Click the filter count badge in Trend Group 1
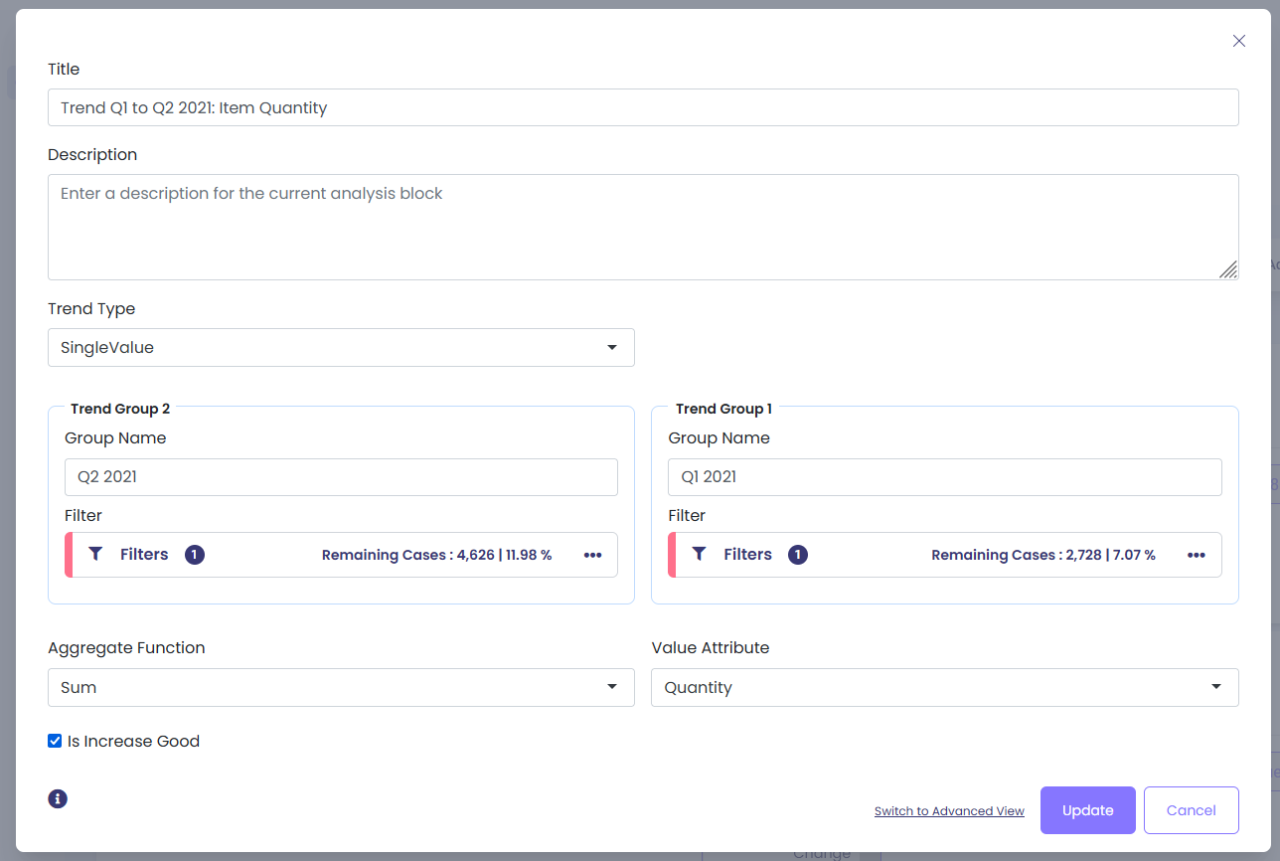Screen dimensions: 1280x861 [798, 554]
